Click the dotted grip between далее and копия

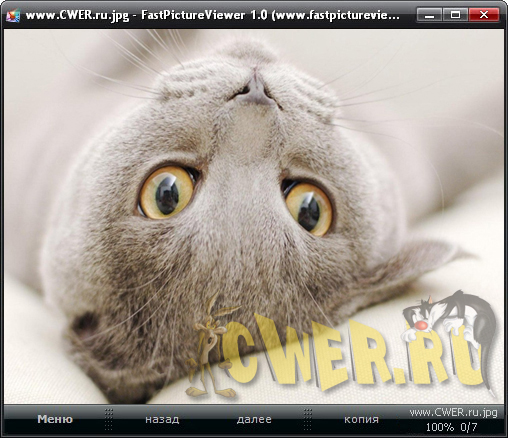point(308,419)
